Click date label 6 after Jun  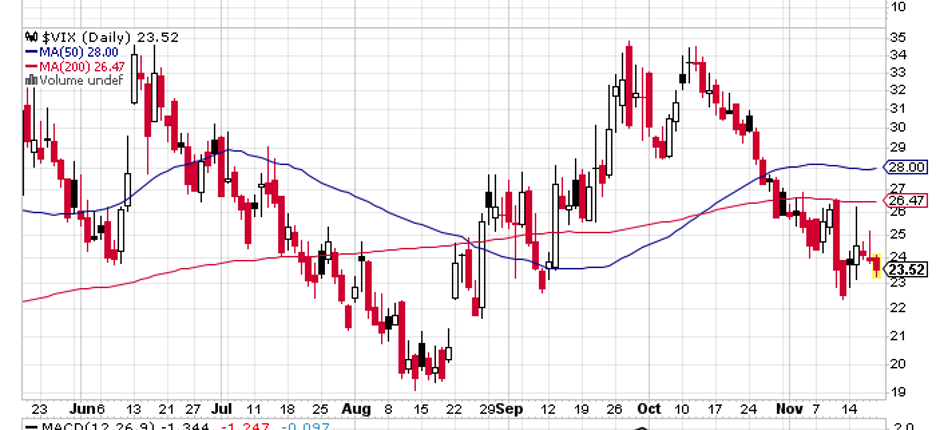click(x=100, y=410)
